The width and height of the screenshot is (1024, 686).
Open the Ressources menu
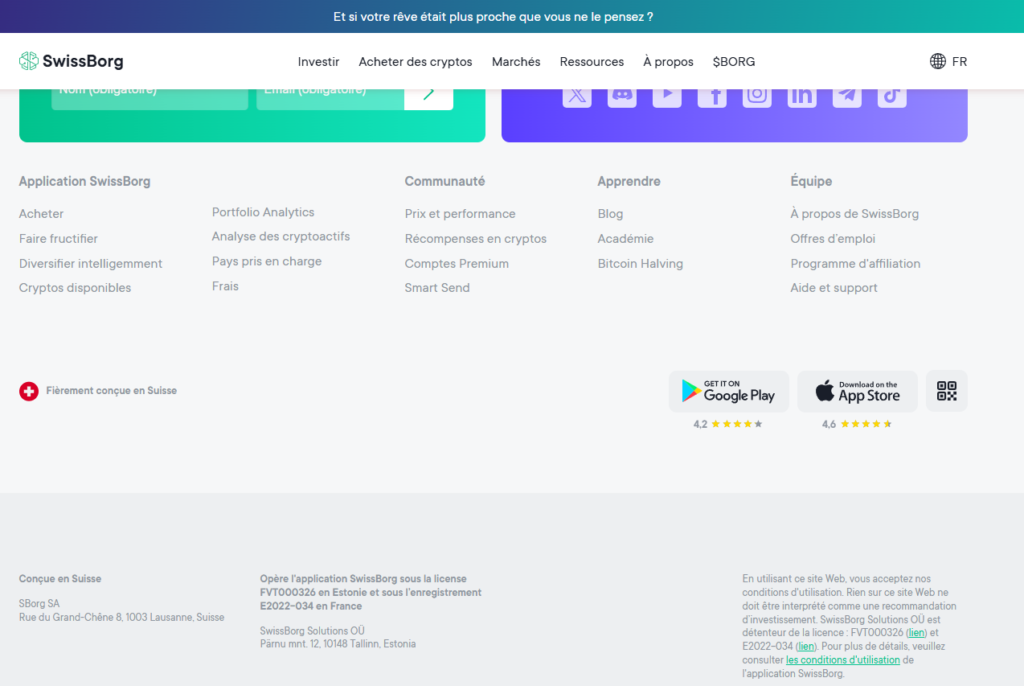point(592,61)
